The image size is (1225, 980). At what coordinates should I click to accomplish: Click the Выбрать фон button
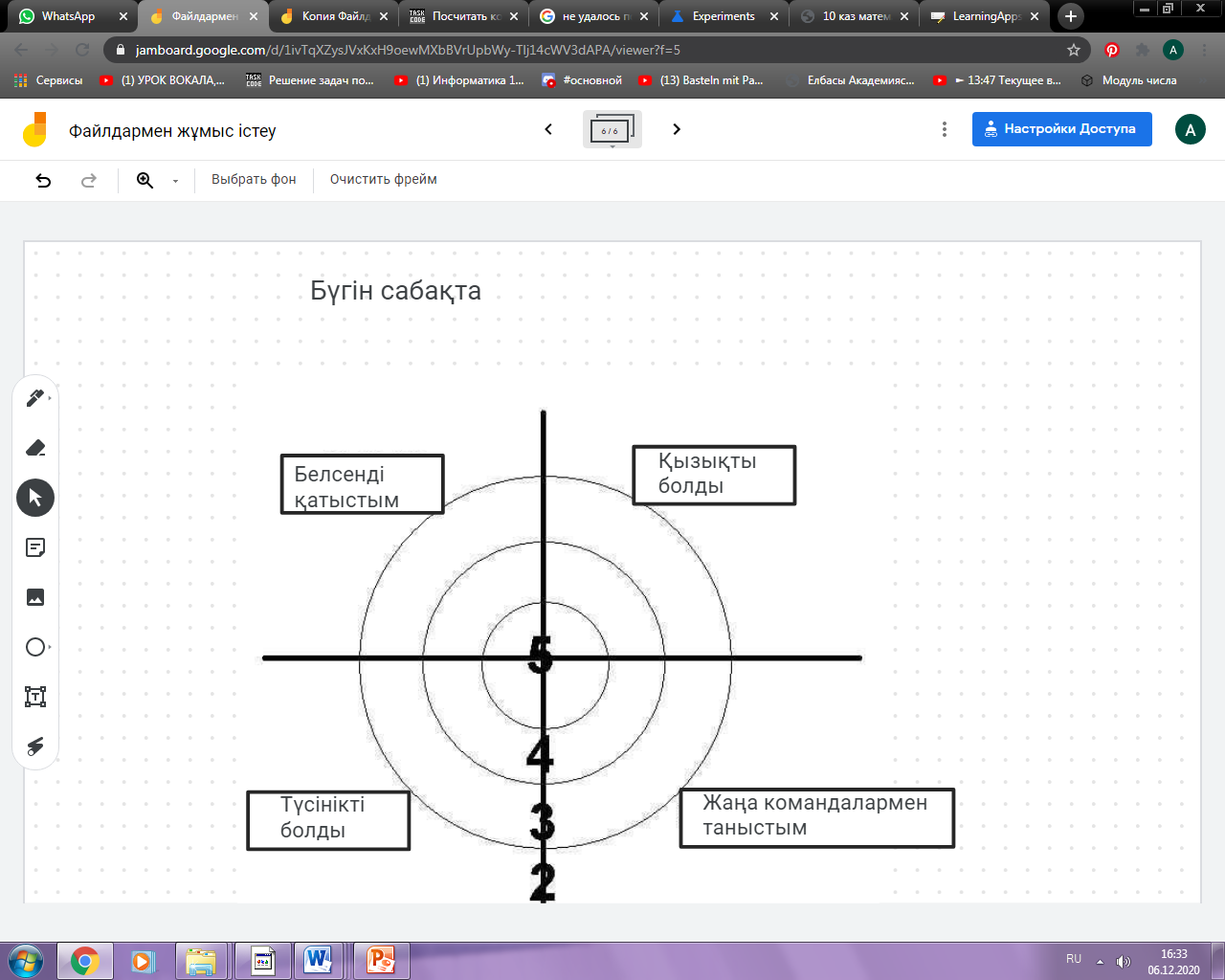click(254, 180)
